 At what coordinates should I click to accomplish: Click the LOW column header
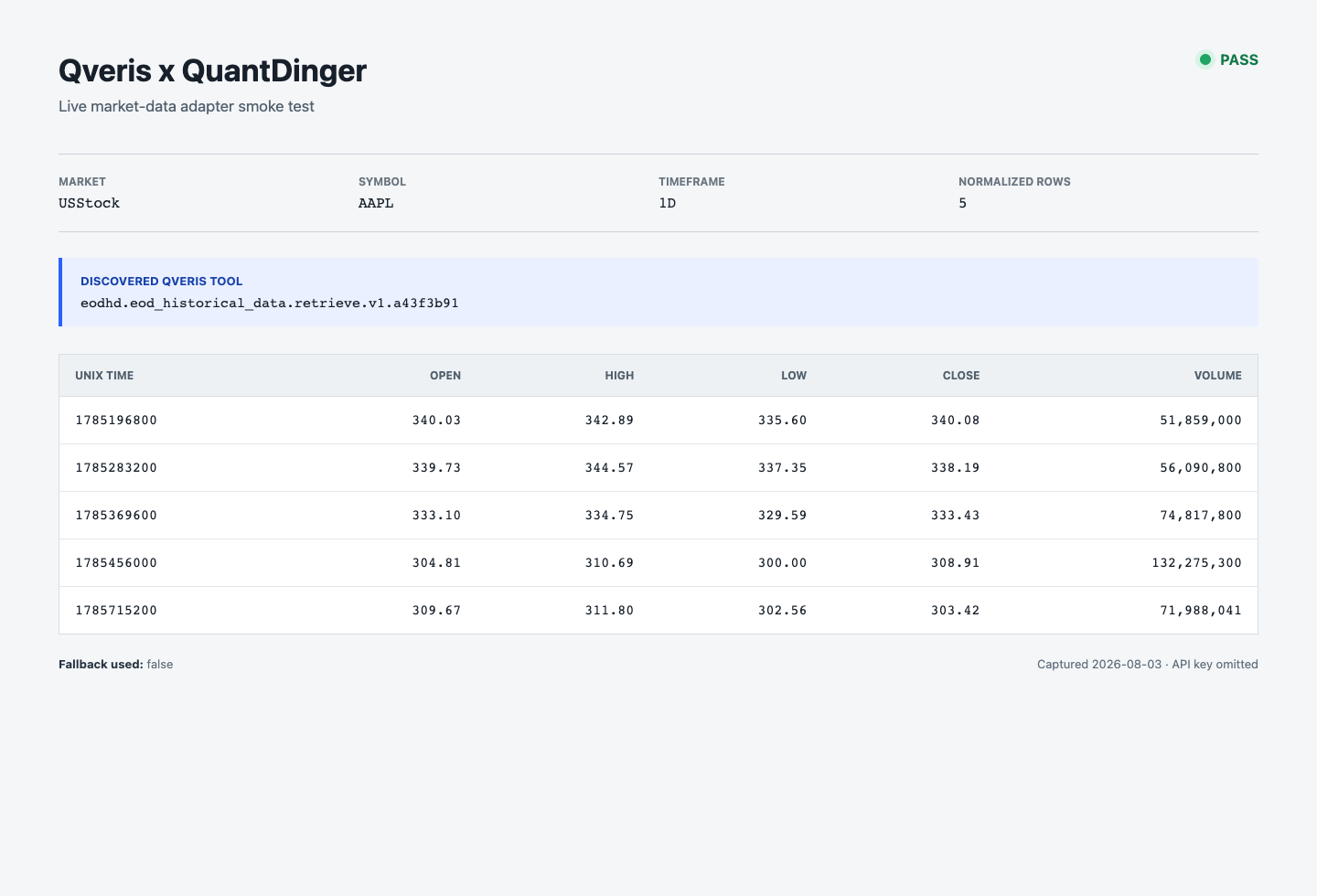(794, 376)
